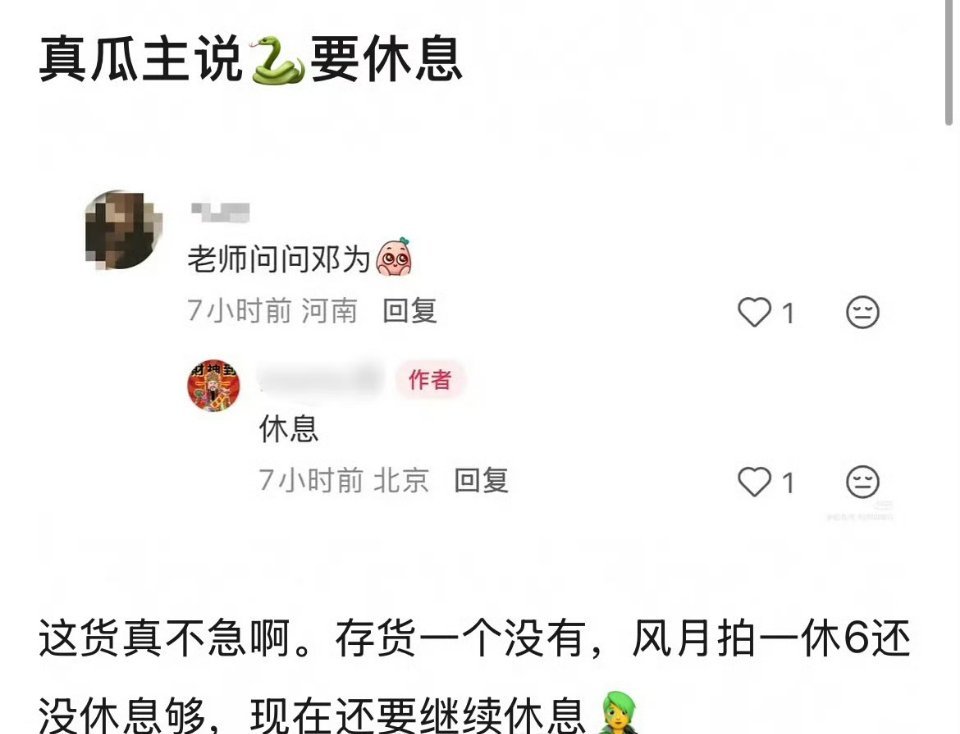The height and width of the screenshot is (734, 960).
Task: Like the comment from Henan
Action: (754, 312)
